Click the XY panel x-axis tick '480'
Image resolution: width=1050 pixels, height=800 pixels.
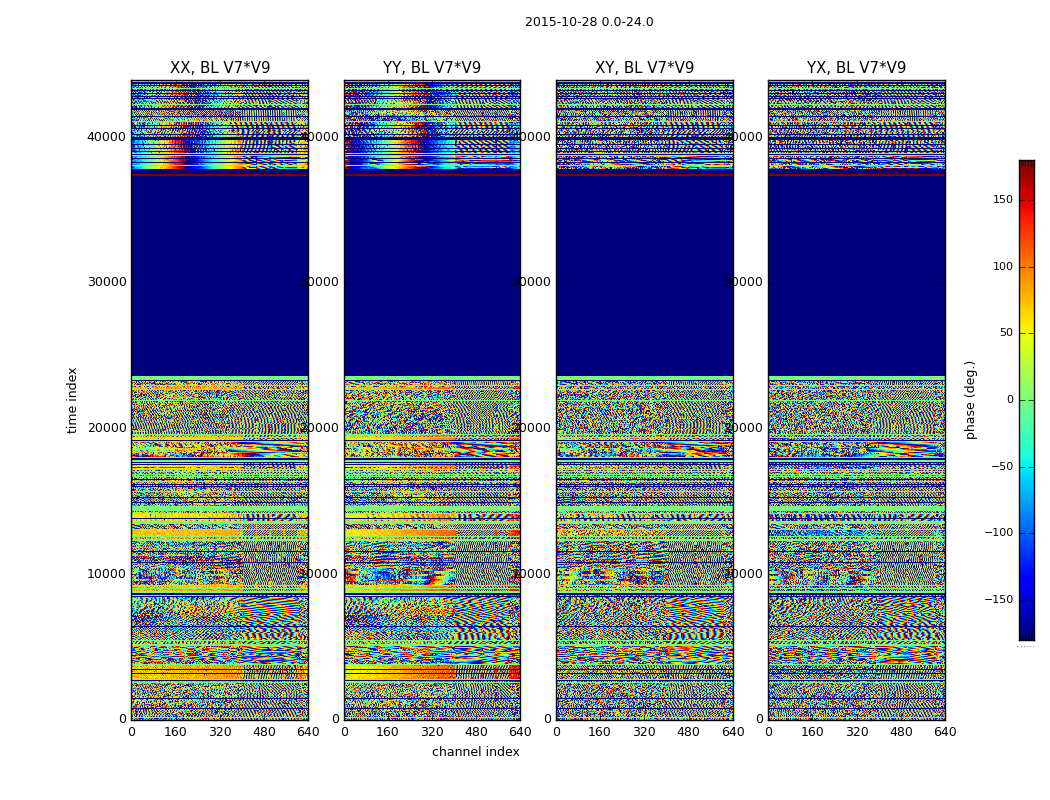pos(688,732)
